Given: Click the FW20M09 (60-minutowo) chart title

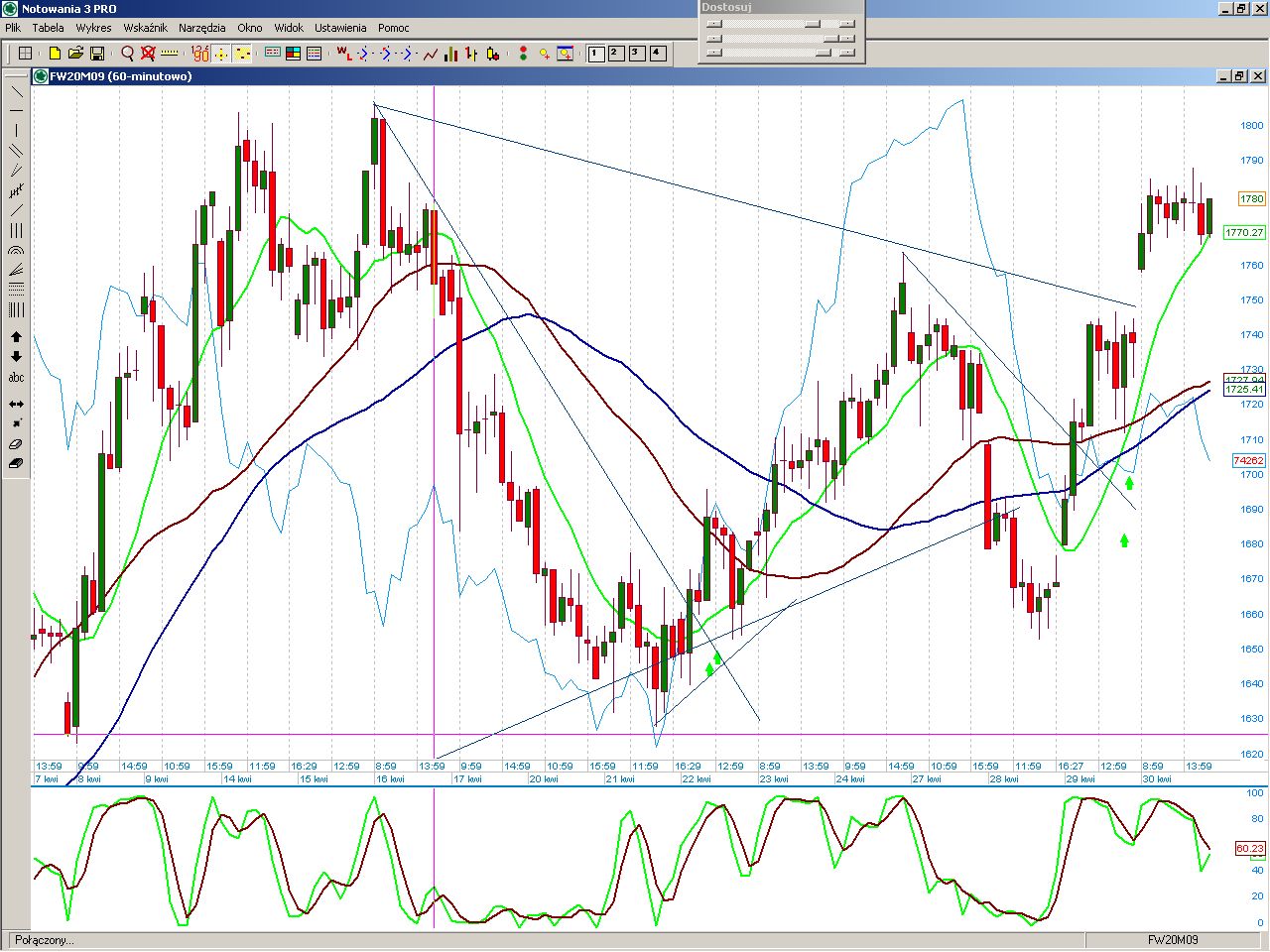Looking at the screenshot, I should pyautogui.click(x=121, y=76).
